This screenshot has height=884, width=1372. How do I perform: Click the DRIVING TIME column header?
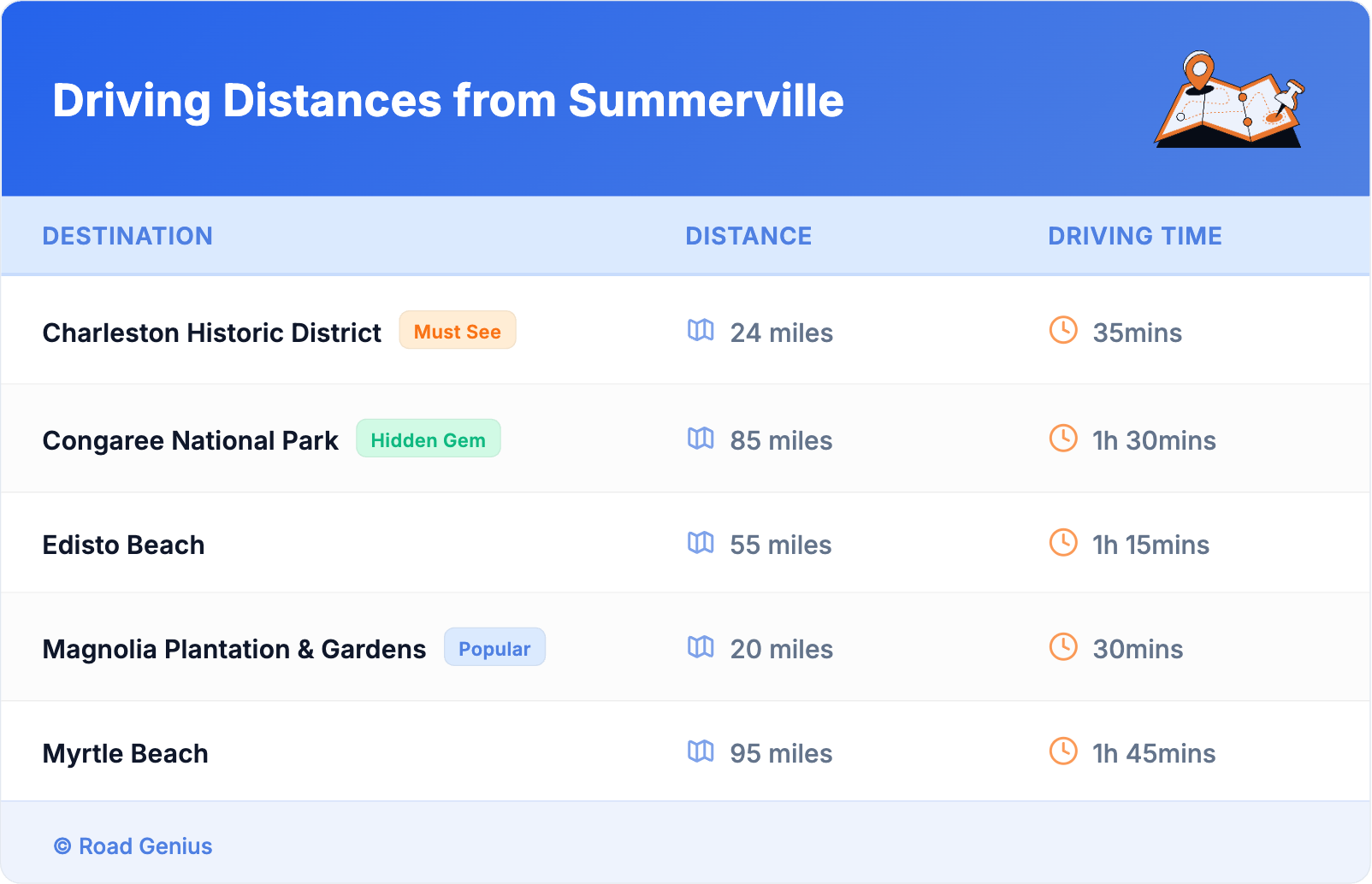1134,236
